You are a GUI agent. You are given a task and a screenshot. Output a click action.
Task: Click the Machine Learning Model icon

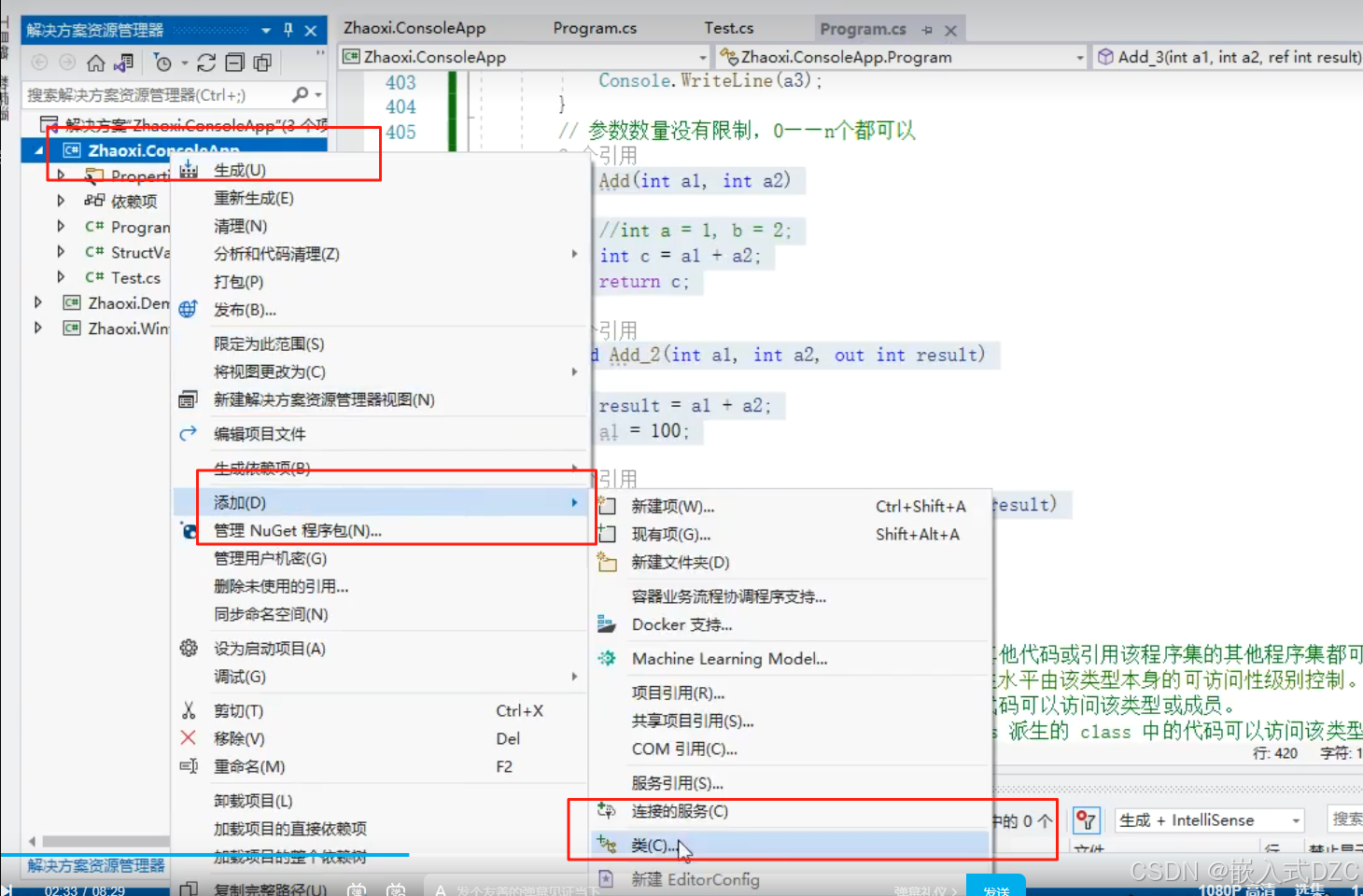[607, 658]
